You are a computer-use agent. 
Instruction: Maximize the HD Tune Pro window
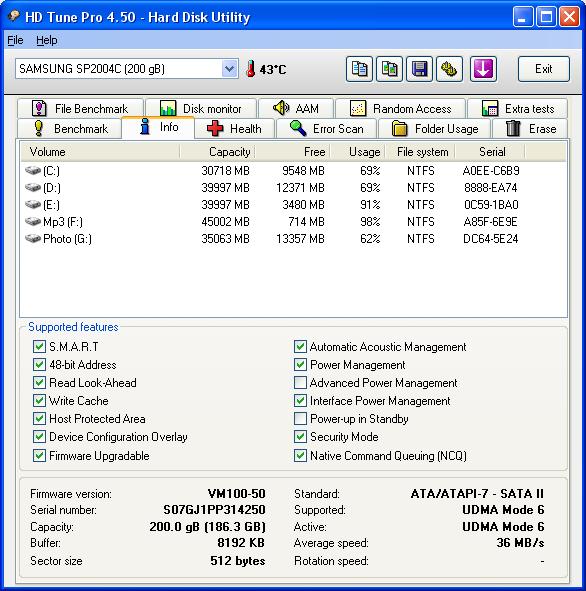pos(546,17)
